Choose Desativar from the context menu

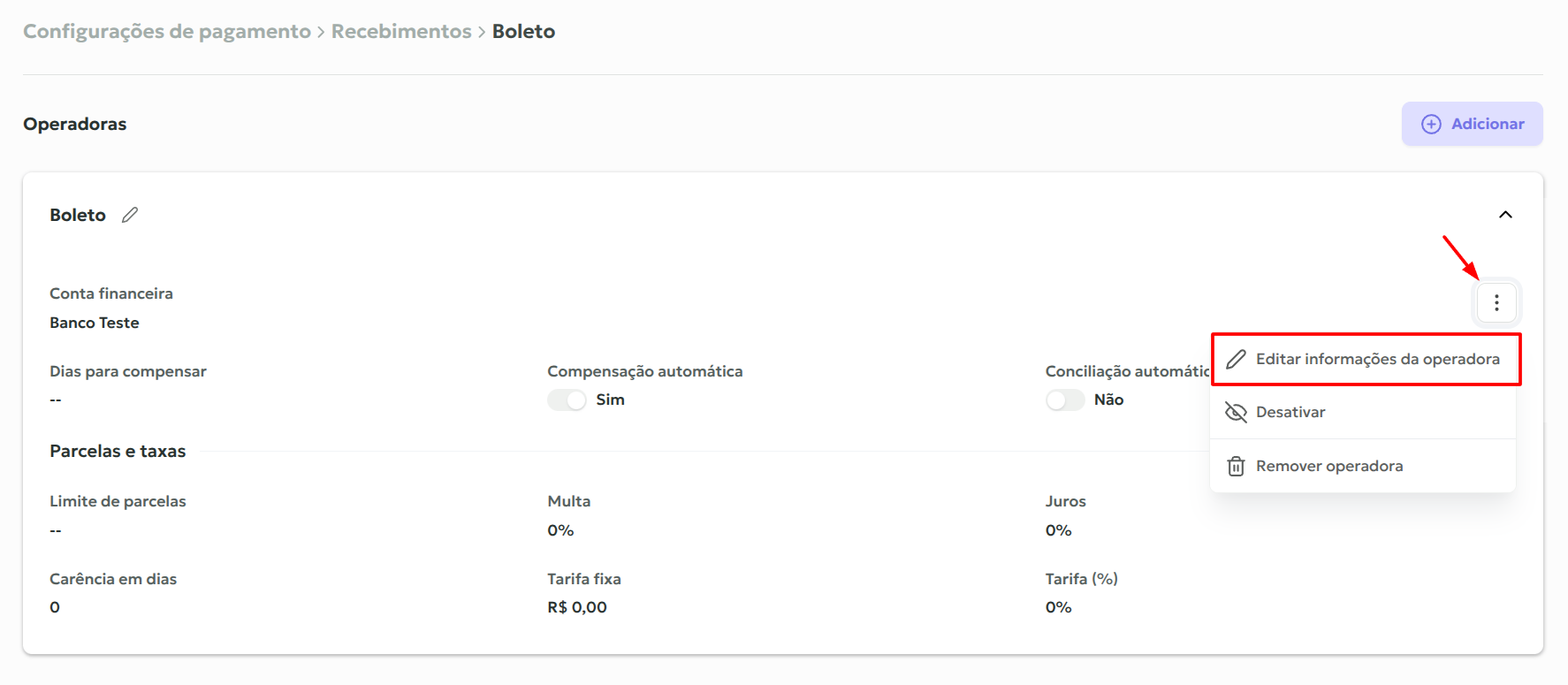point(1290,413)
